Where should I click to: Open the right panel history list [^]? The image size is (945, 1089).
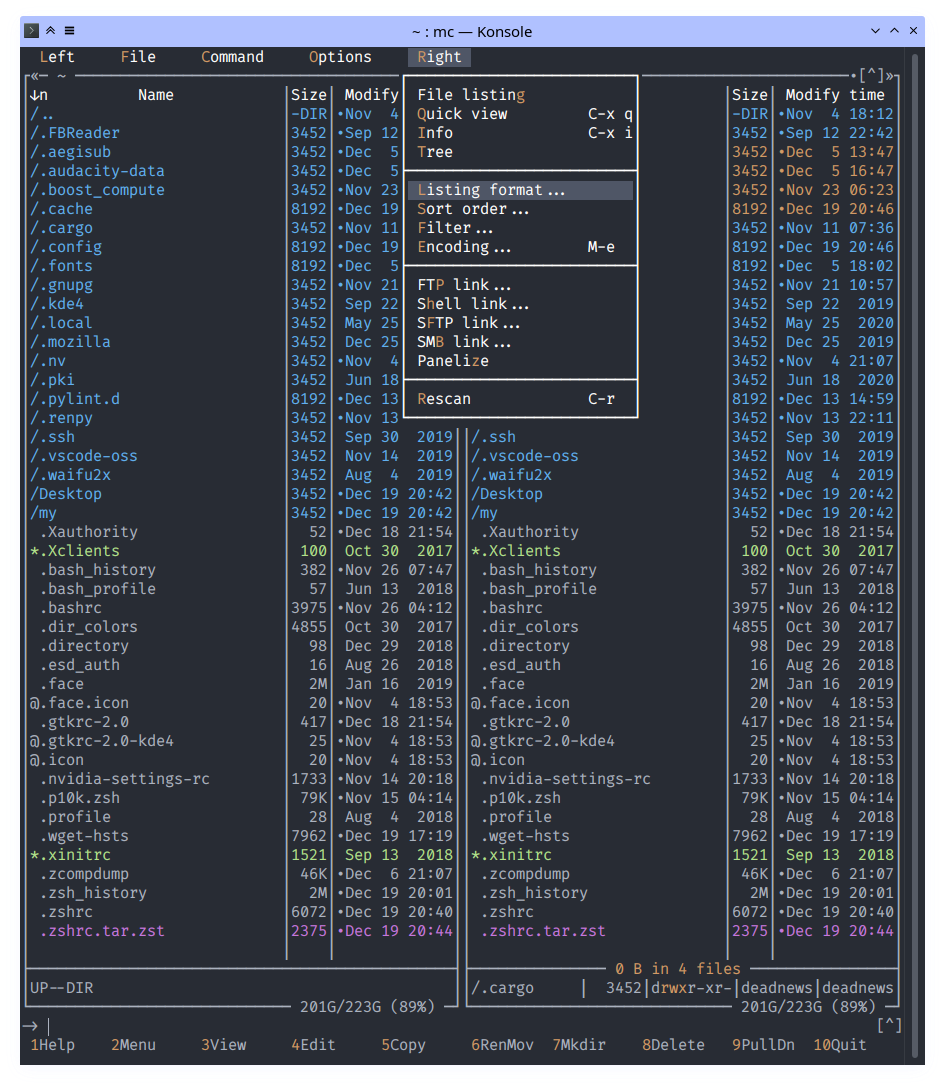(871, 76)
